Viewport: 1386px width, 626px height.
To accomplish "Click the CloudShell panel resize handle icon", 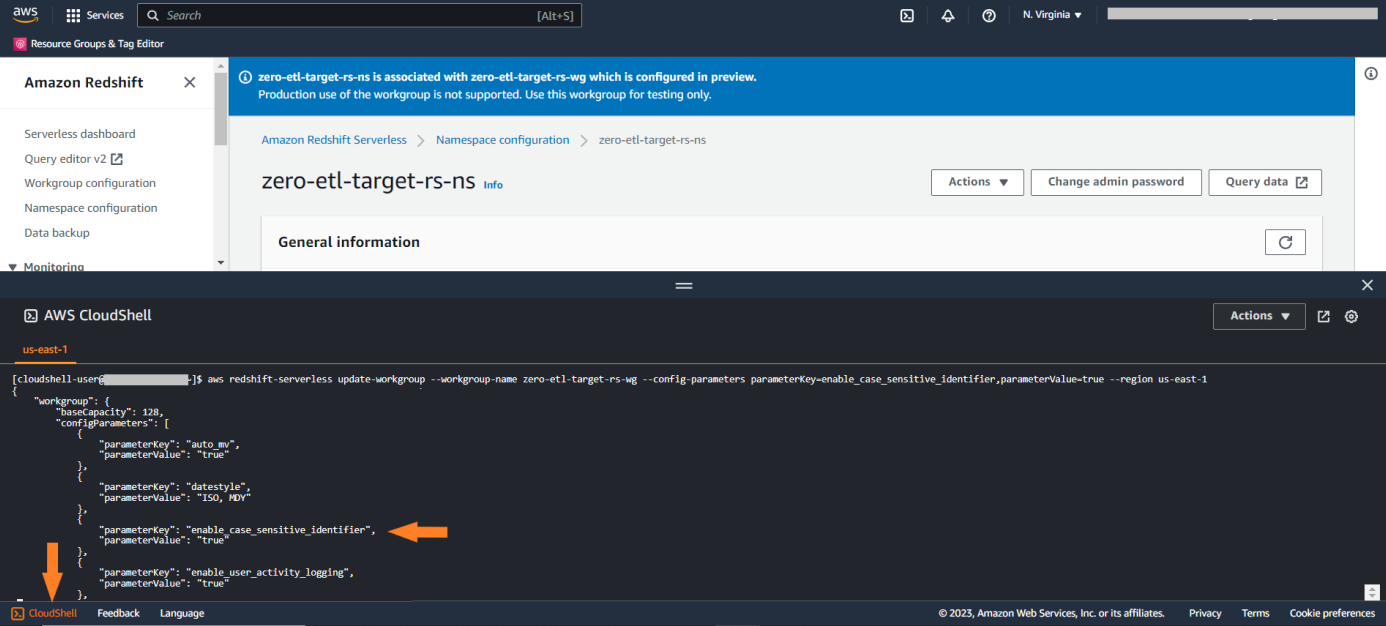I will 684,285.
